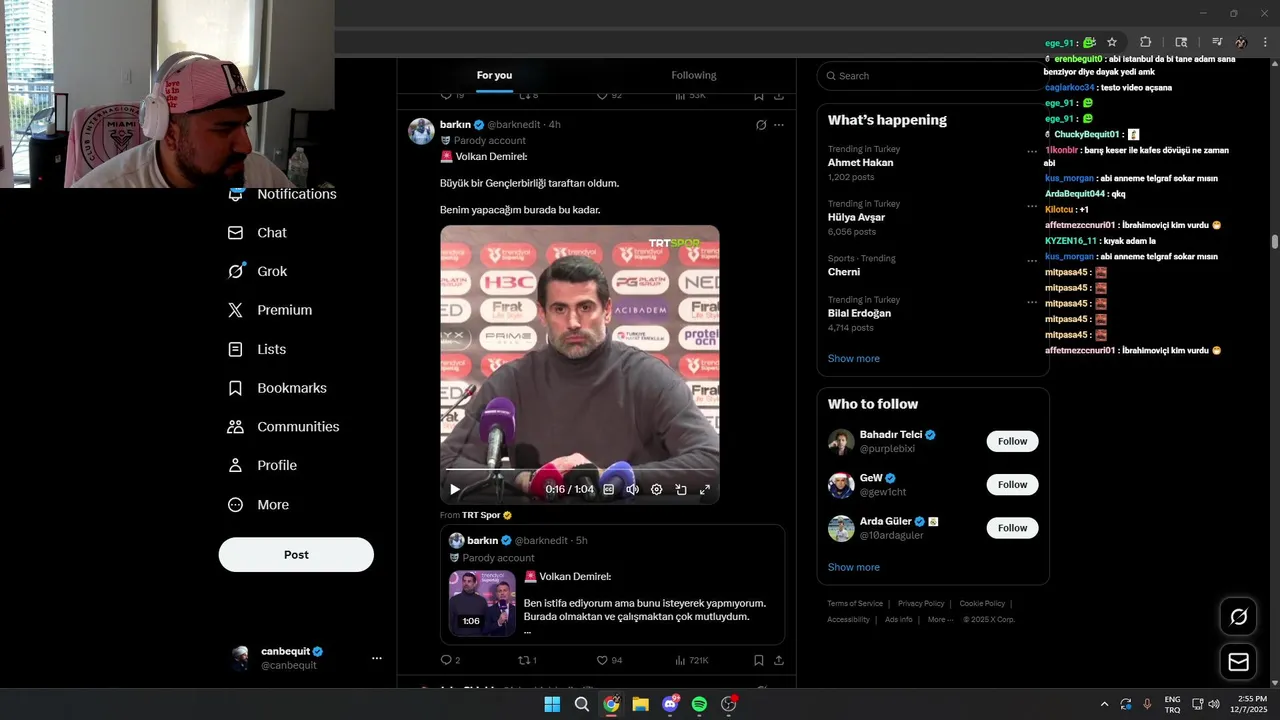Open more options for Ahmet Hakan trend
This screenshot has width=1280, height=720.
[x=1032, y=152]
